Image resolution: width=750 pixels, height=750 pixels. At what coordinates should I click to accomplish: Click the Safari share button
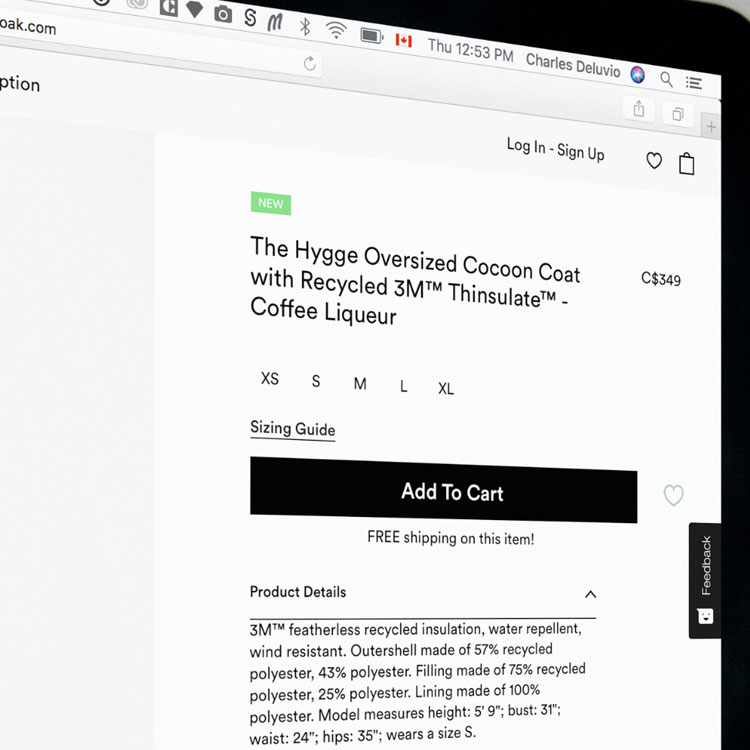(639, 110)
